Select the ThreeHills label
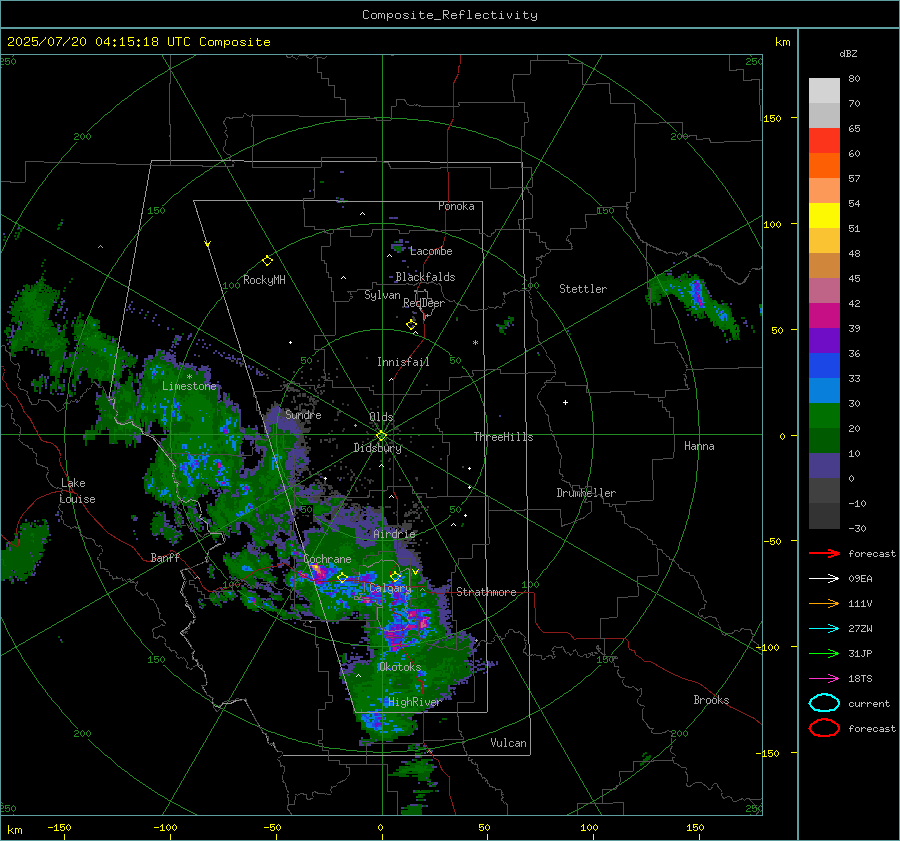The image size is (900, 841). tap(503, 437)
